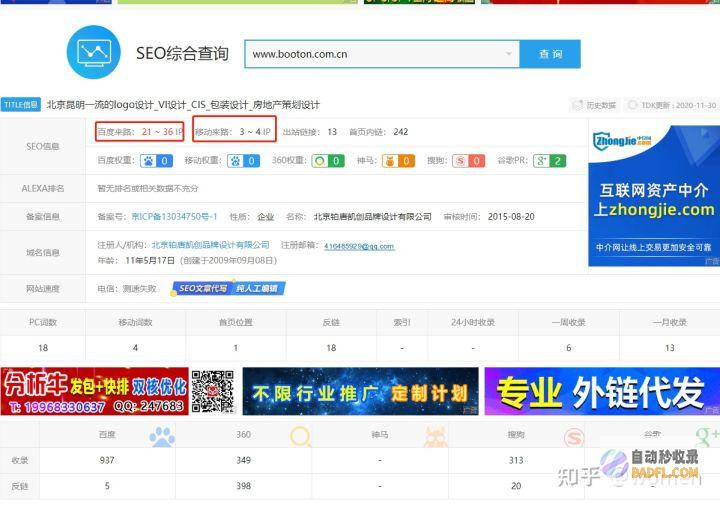Click 反链 value 18 in keyword table

click(x=331, y=348)
